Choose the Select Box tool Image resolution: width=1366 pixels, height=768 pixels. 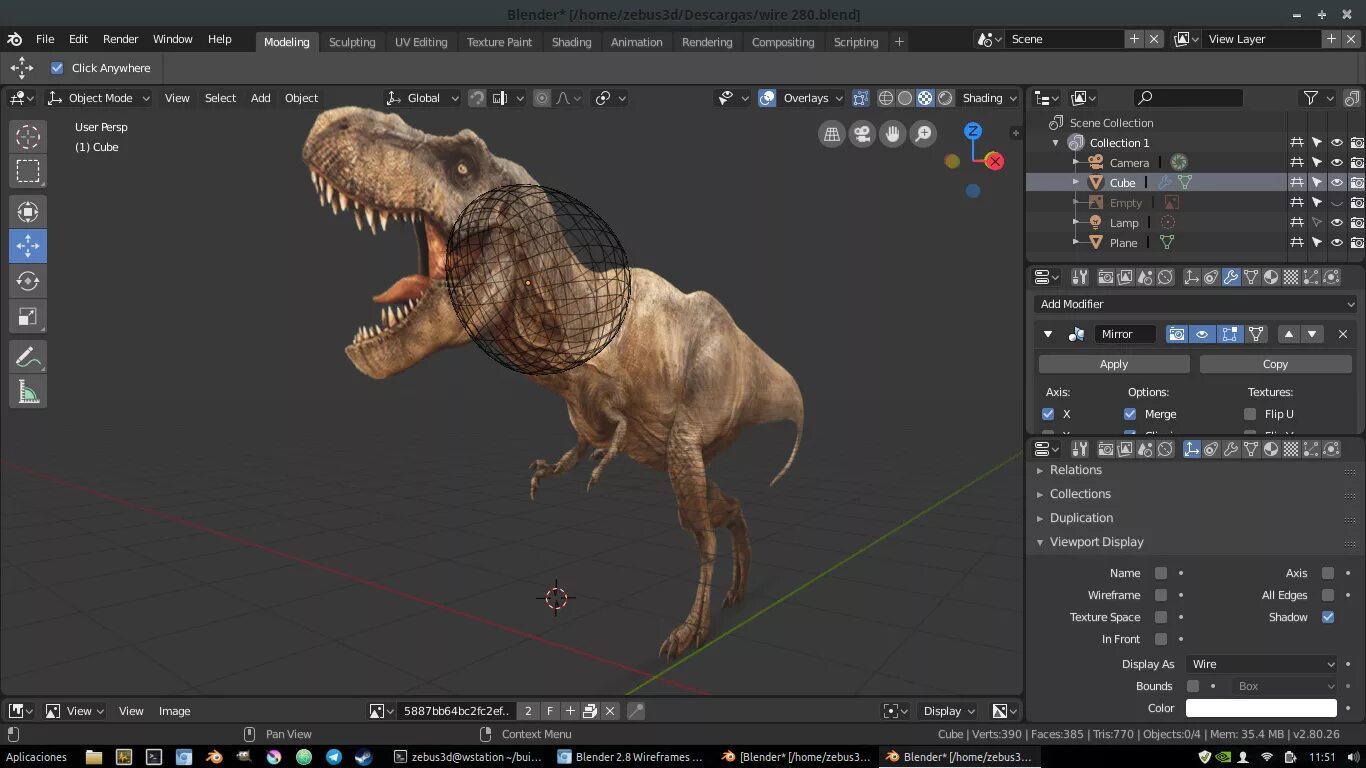[x=28, y=171]
